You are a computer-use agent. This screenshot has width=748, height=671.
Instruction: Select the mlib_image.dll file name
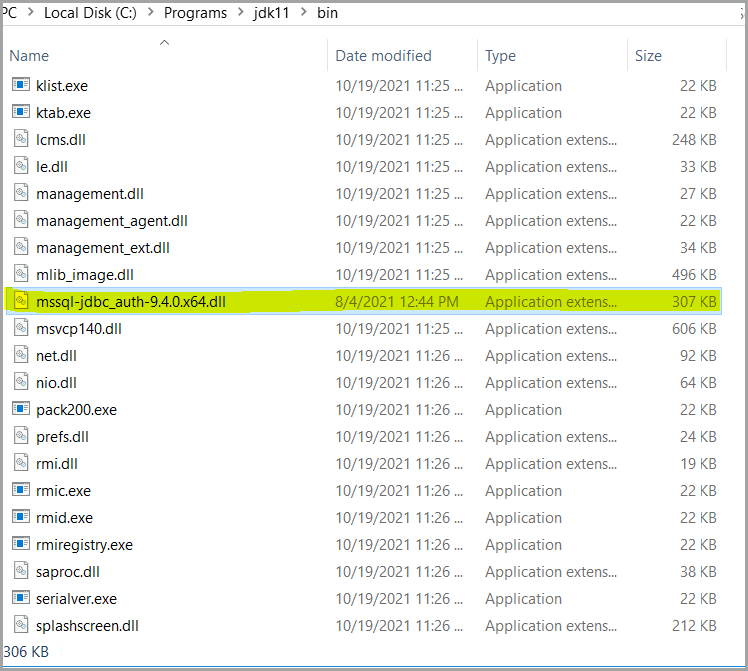tap(84, 275)
